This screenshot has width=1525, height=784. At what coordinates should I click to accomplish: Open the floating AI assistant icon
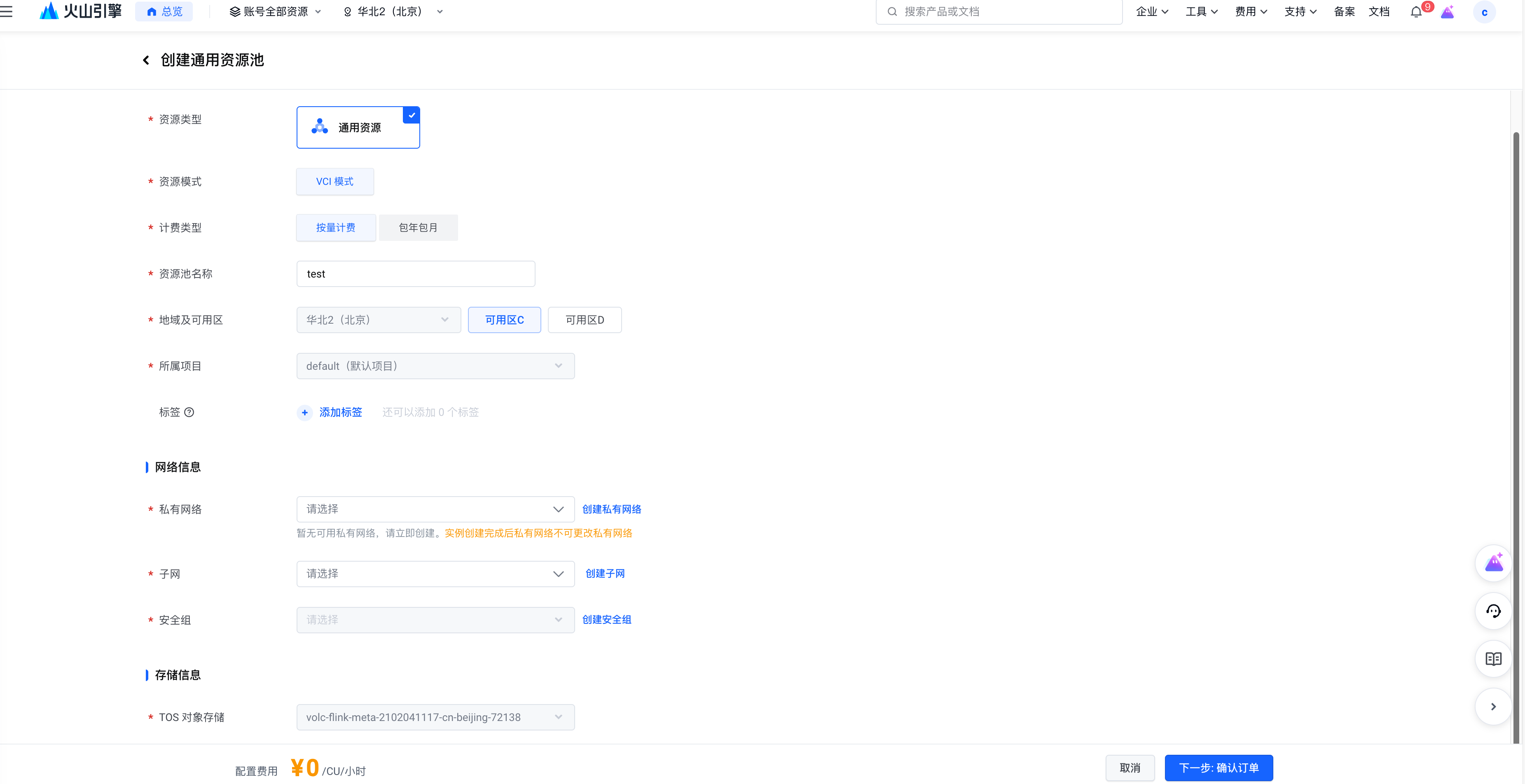coord(1493,563)
